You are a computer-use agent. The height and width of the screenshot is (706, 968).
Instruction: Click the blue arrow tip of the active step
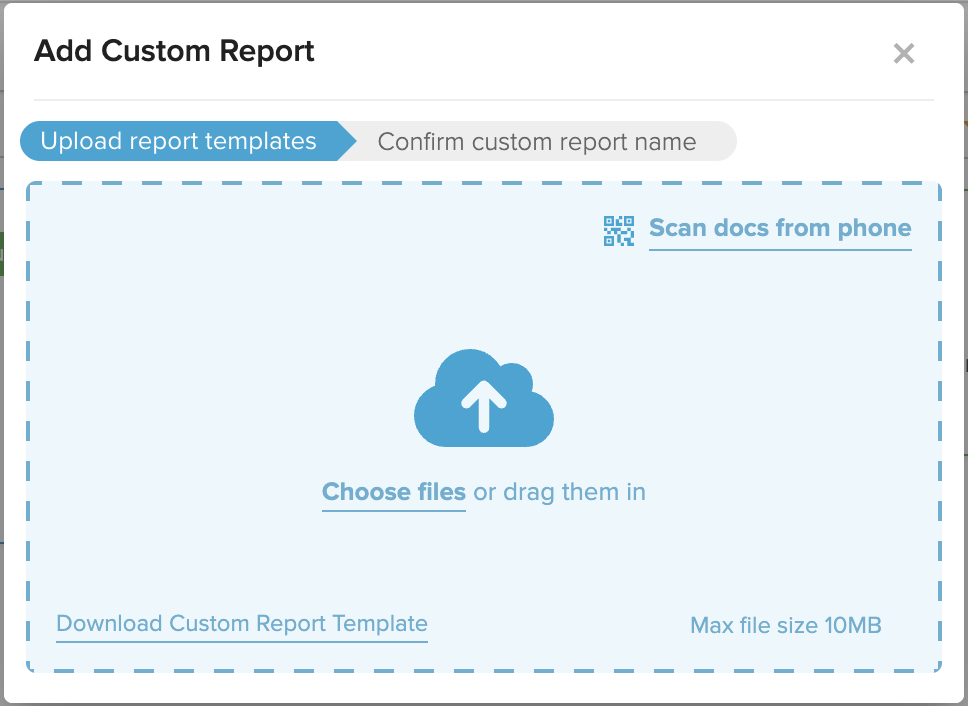347,141
